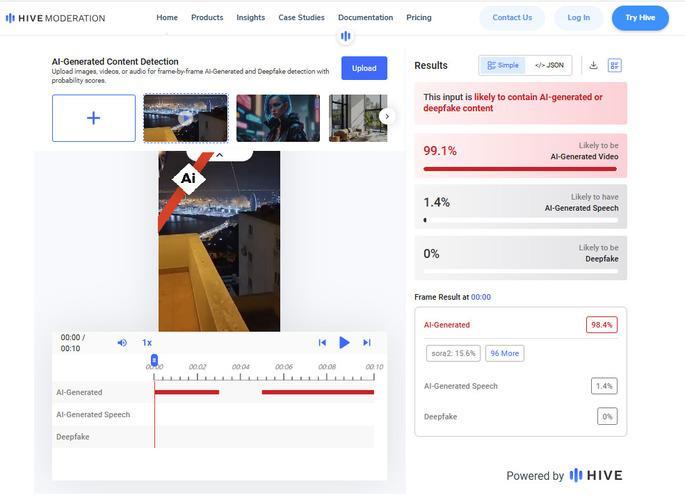Expand the '96 More' model list
The height and width of the screenshot is (500, 685).
[x=504, y=353]
